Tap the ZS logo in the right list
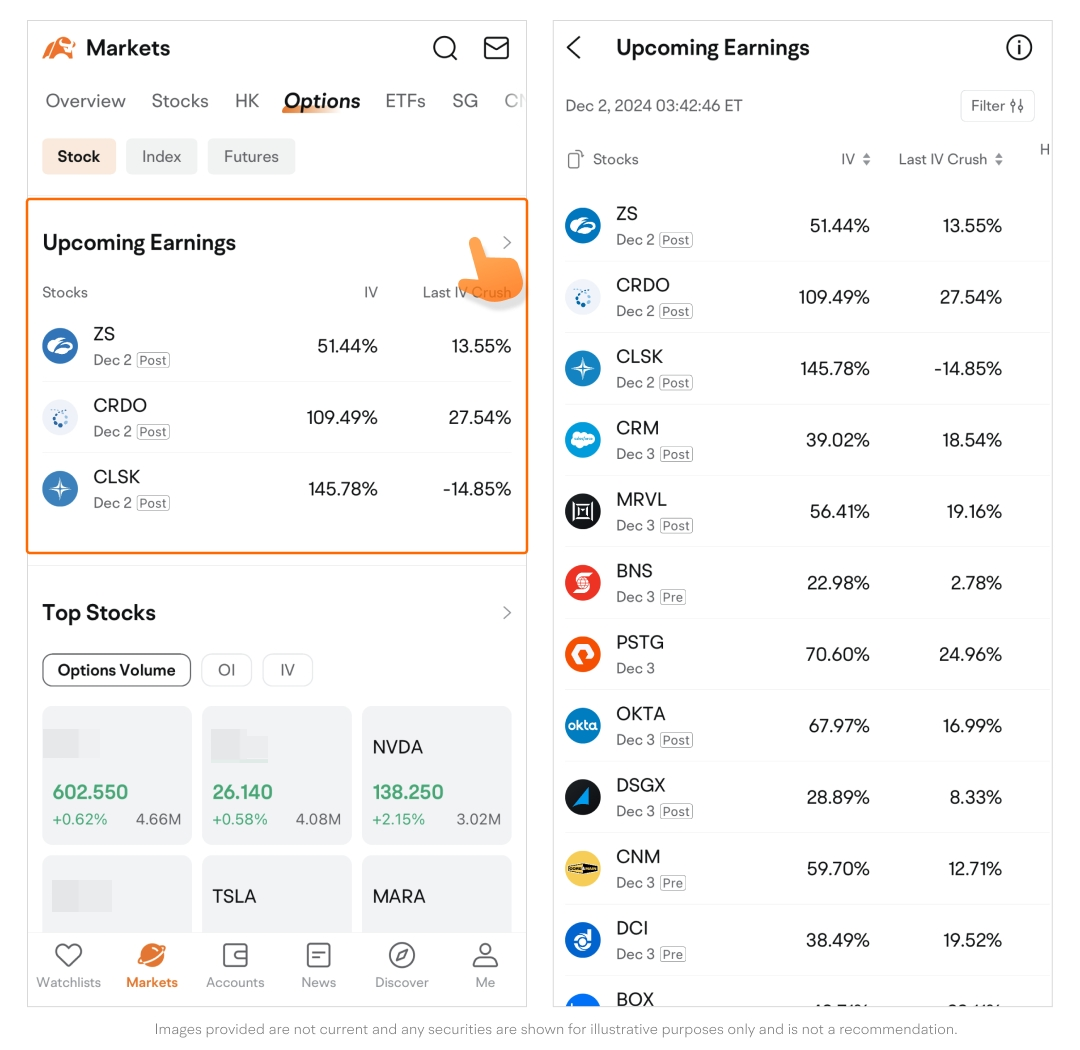Image resolution: width=1080 pixels, height=1050 pixels. 583,225
